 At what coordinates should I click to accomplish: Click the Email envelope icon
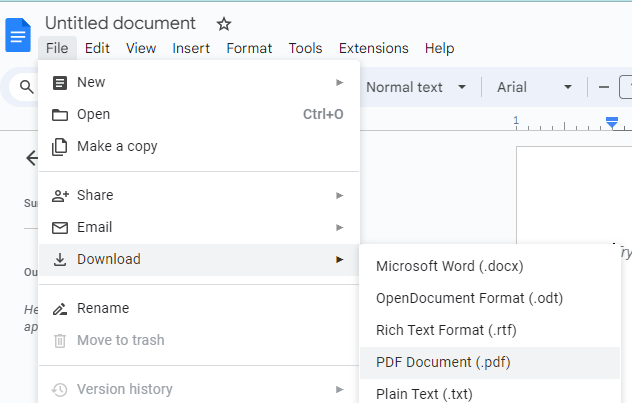[x=60, y=228]
